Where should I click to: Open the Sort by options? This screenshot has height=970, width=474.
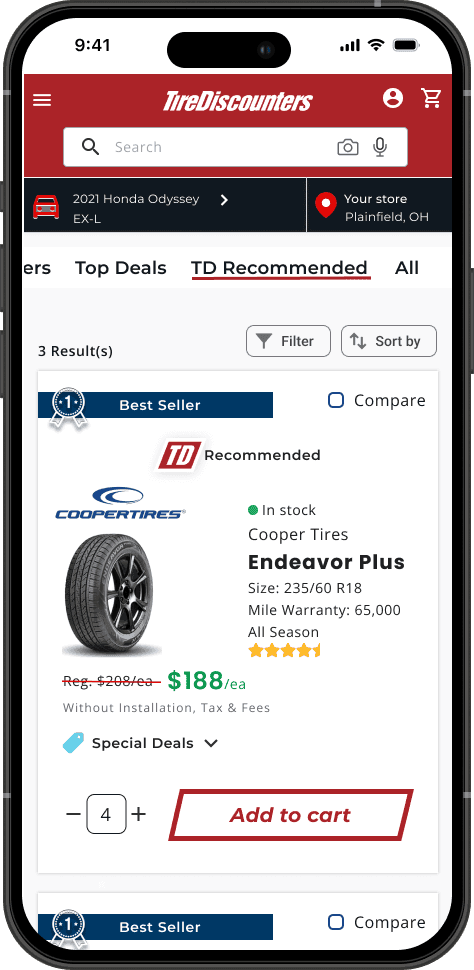tap(389, 341)
